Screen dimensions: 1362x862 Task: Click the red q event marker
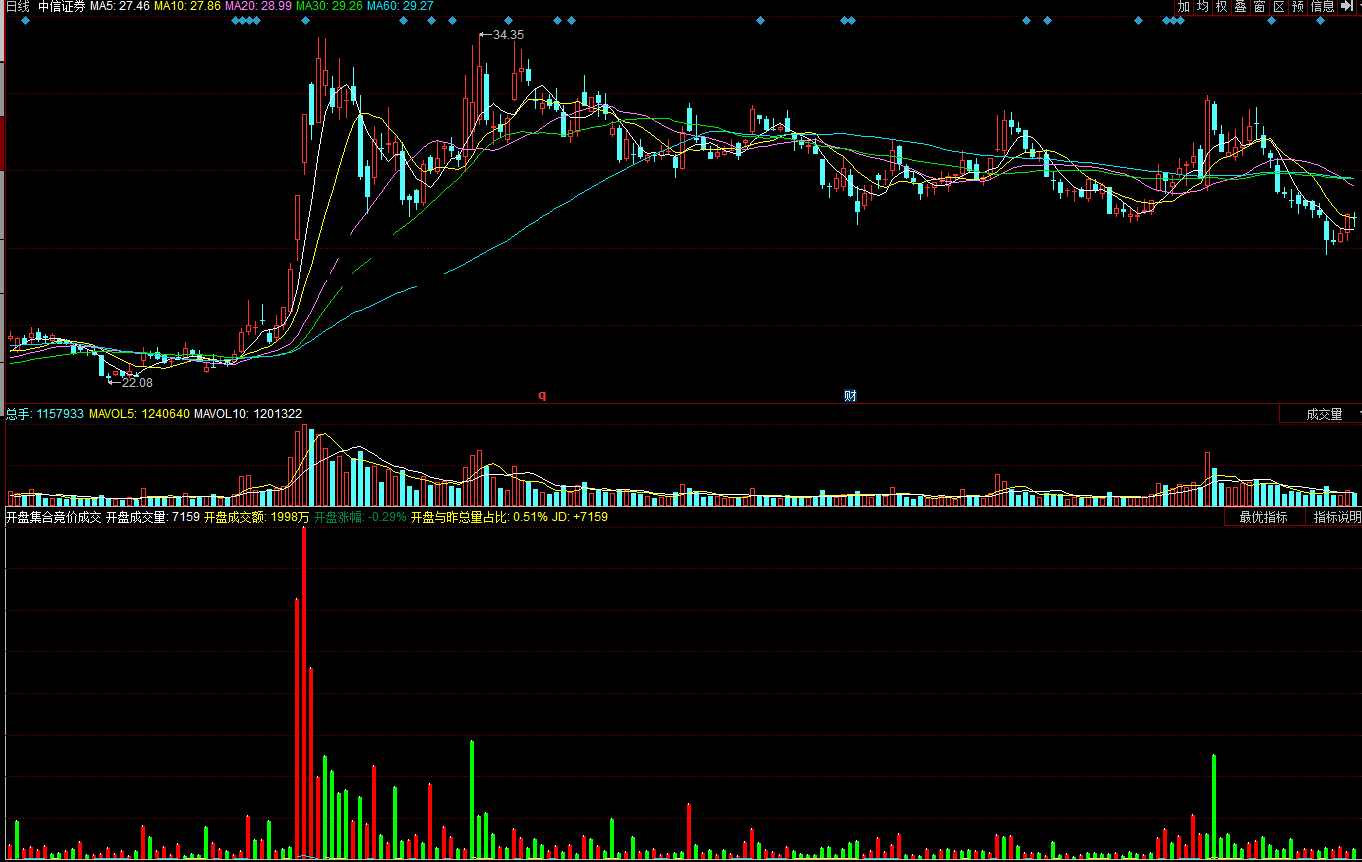(542, 395)
